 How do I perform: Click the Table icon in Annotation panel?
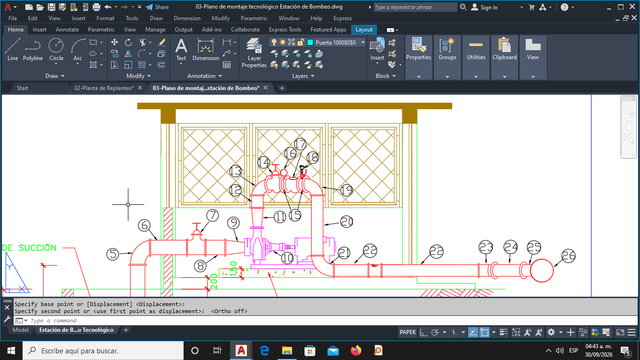click(227, 64)
